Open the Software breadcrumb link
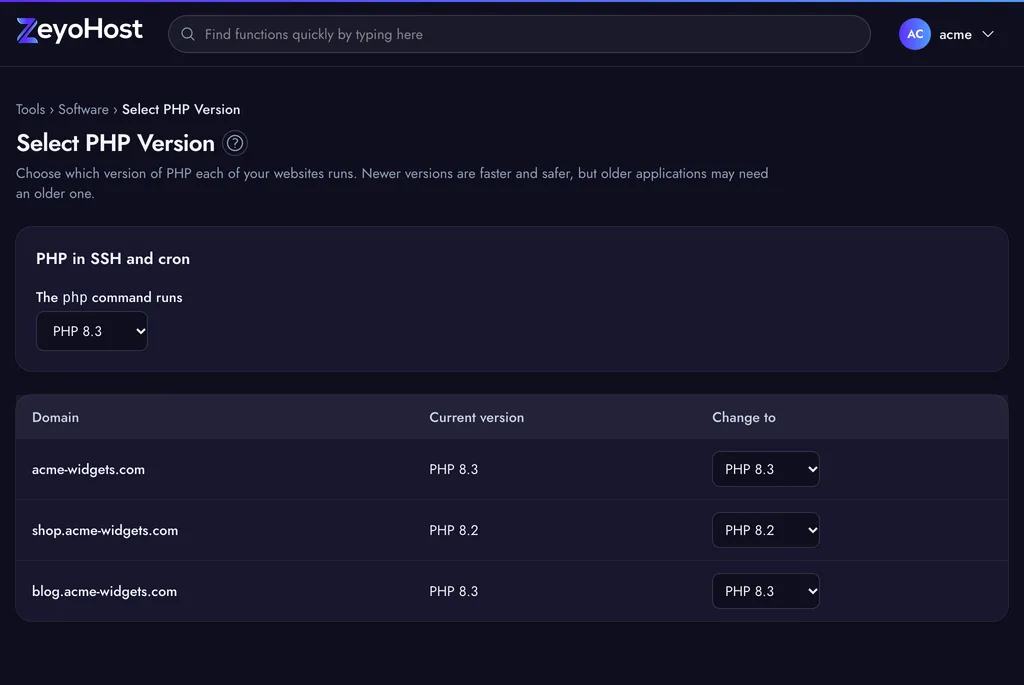Image resolution: width=1024 pixels, height=685 pixels. coord(84,109)
